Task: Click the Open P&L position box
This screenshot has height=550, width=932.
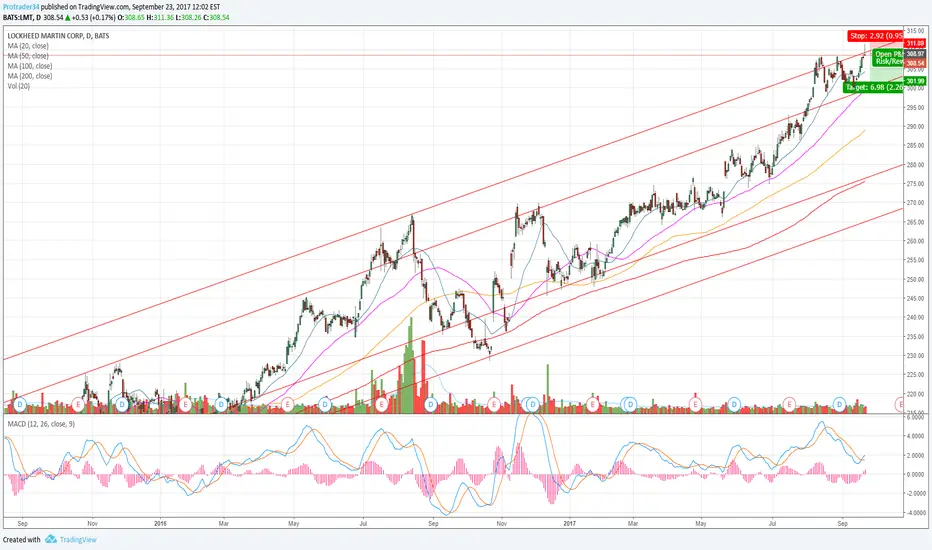Action: click(x=888, y=58)
